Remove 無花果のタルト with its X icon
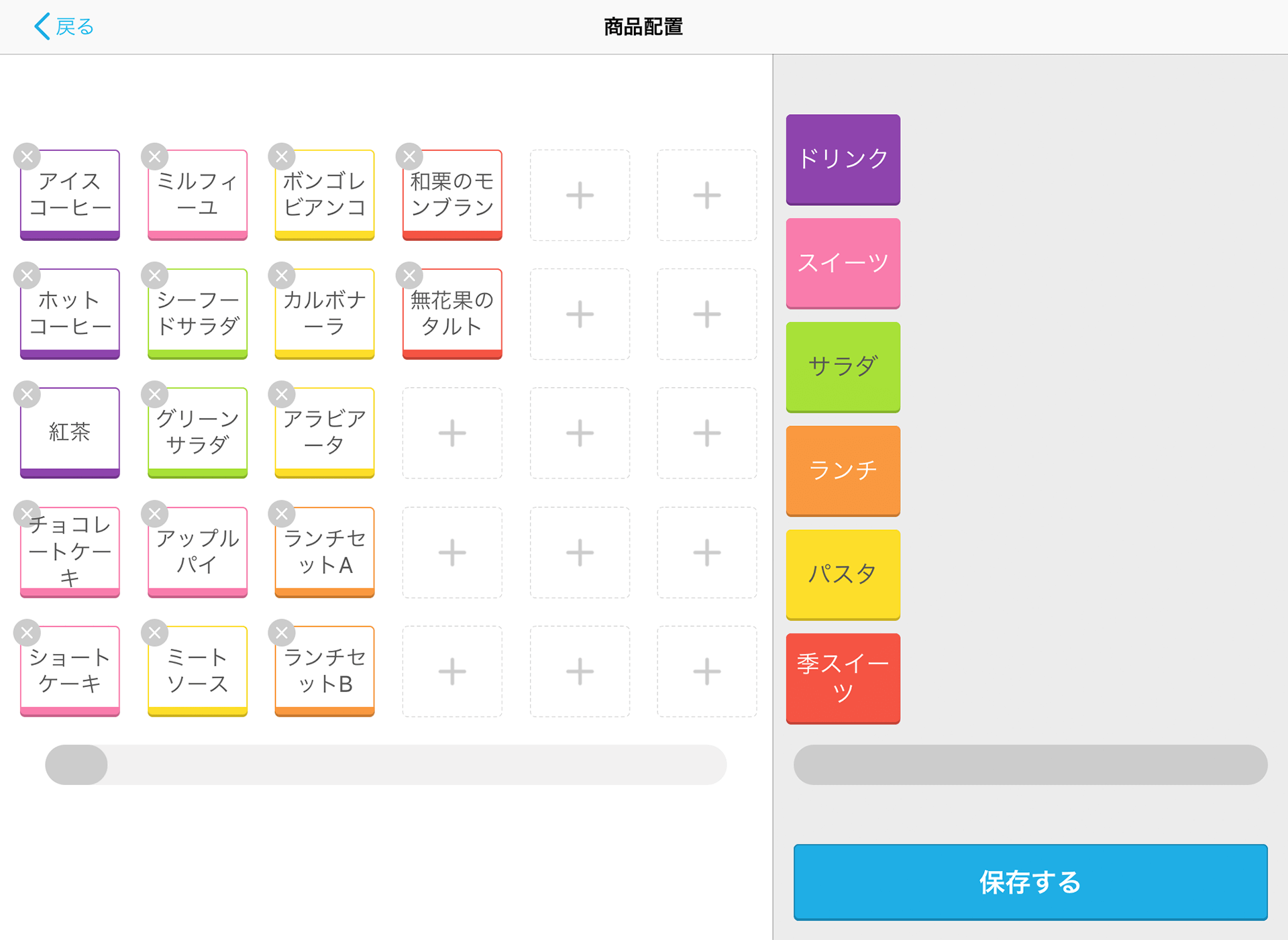1288x940 pixels. tap(409, 276)
